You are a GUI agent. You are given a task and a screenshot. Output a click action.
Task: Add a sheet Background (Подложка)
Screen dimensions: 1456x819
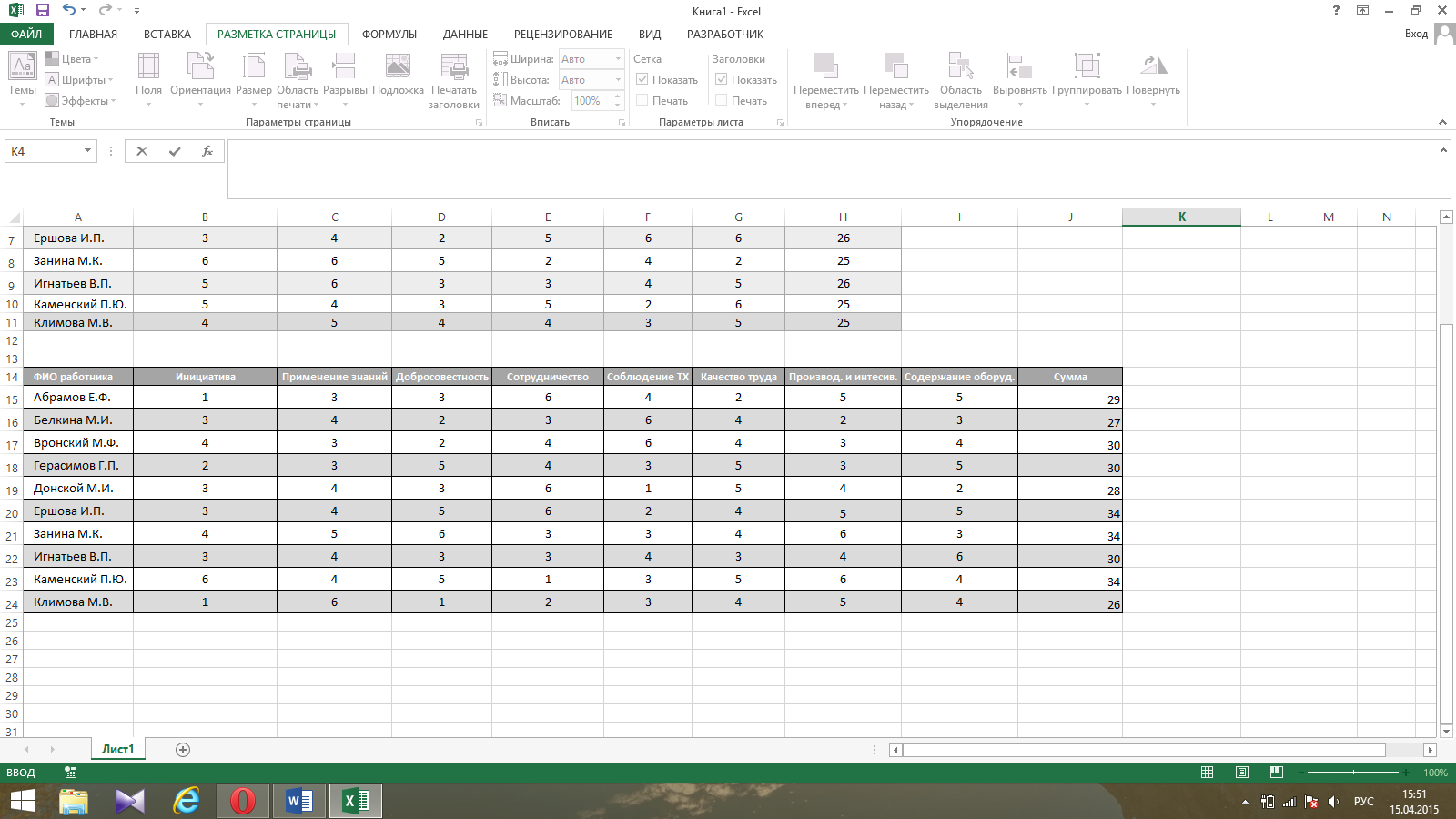point(398,75)
